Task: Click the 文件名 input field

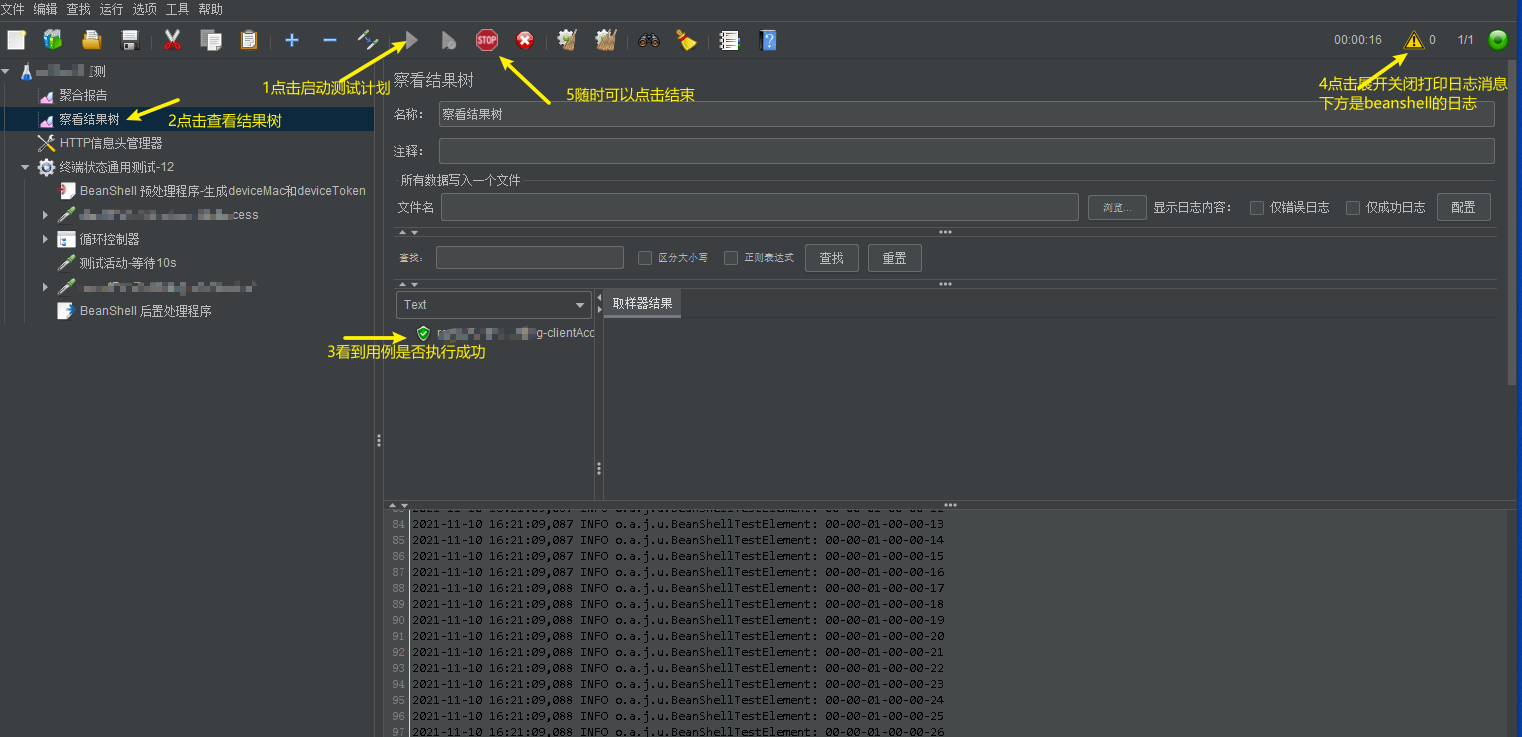Action: (759, 207)
